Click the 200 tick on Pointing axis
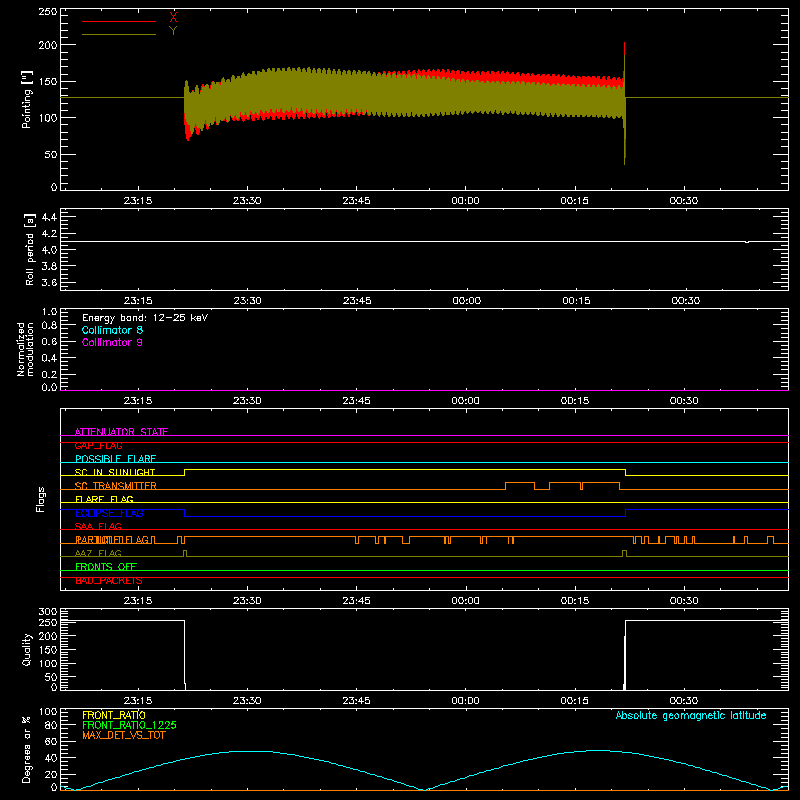The image size is (800, 800). pyautogui.click(x=48, y=45)
